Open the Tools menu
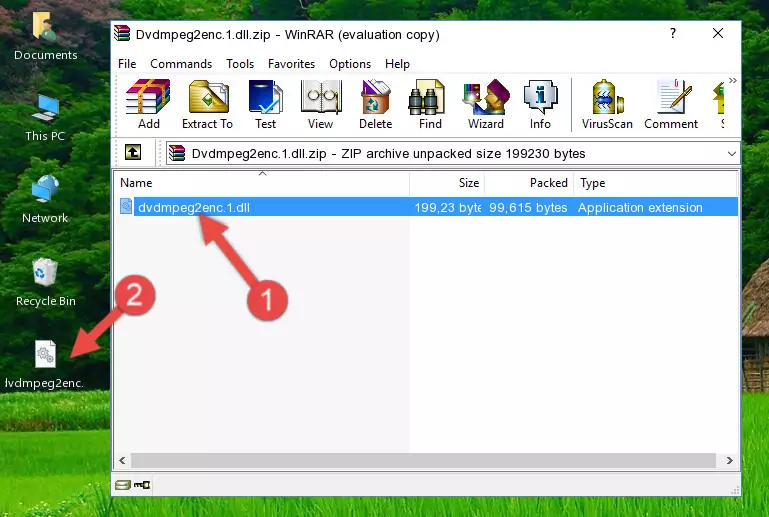The height and width of the screenshot is (517, 769). tap(240, 64)
